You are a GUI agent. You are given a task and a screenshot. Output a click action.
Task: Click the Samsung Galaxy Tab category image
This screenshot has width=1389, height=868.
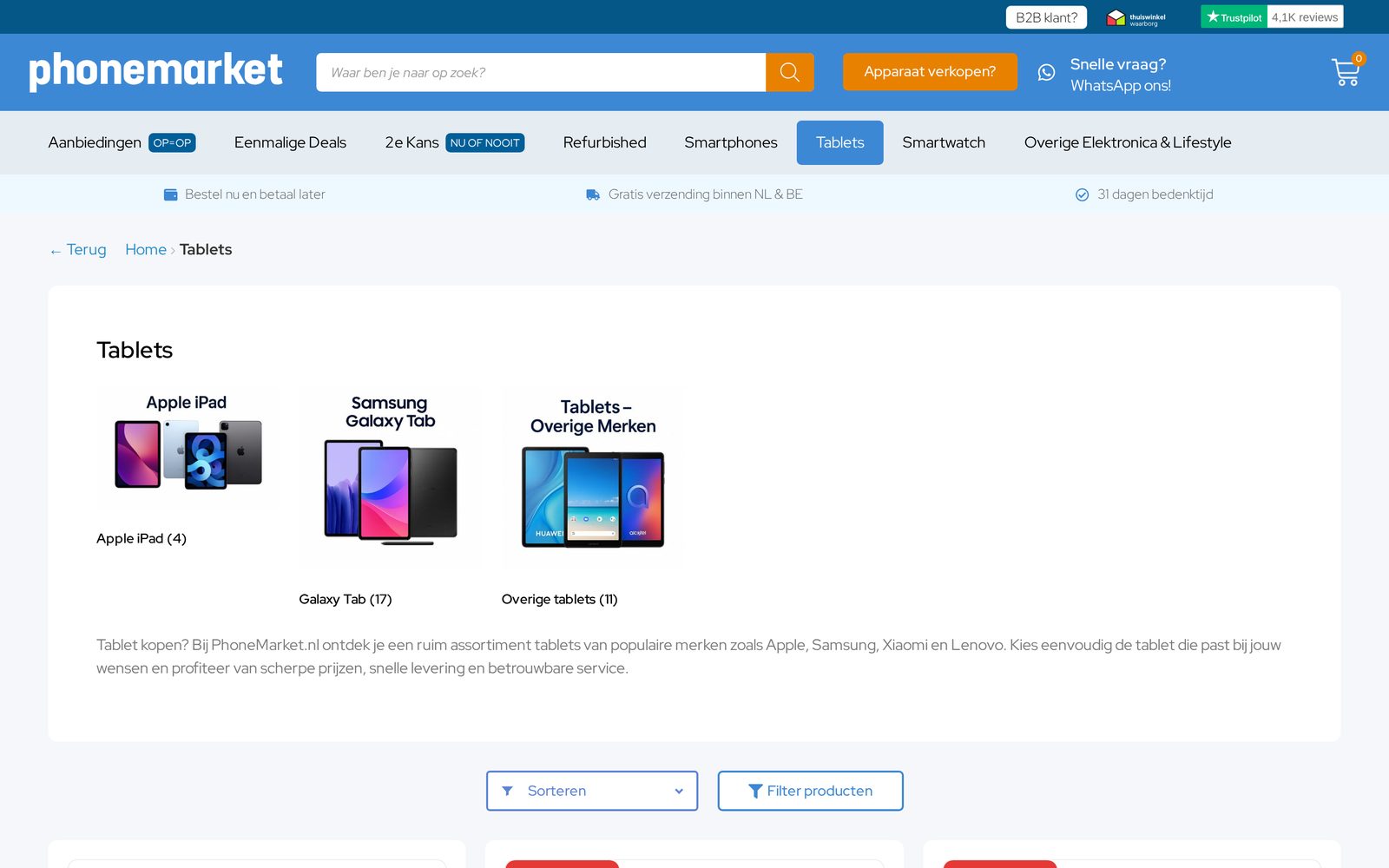(389, 477)
